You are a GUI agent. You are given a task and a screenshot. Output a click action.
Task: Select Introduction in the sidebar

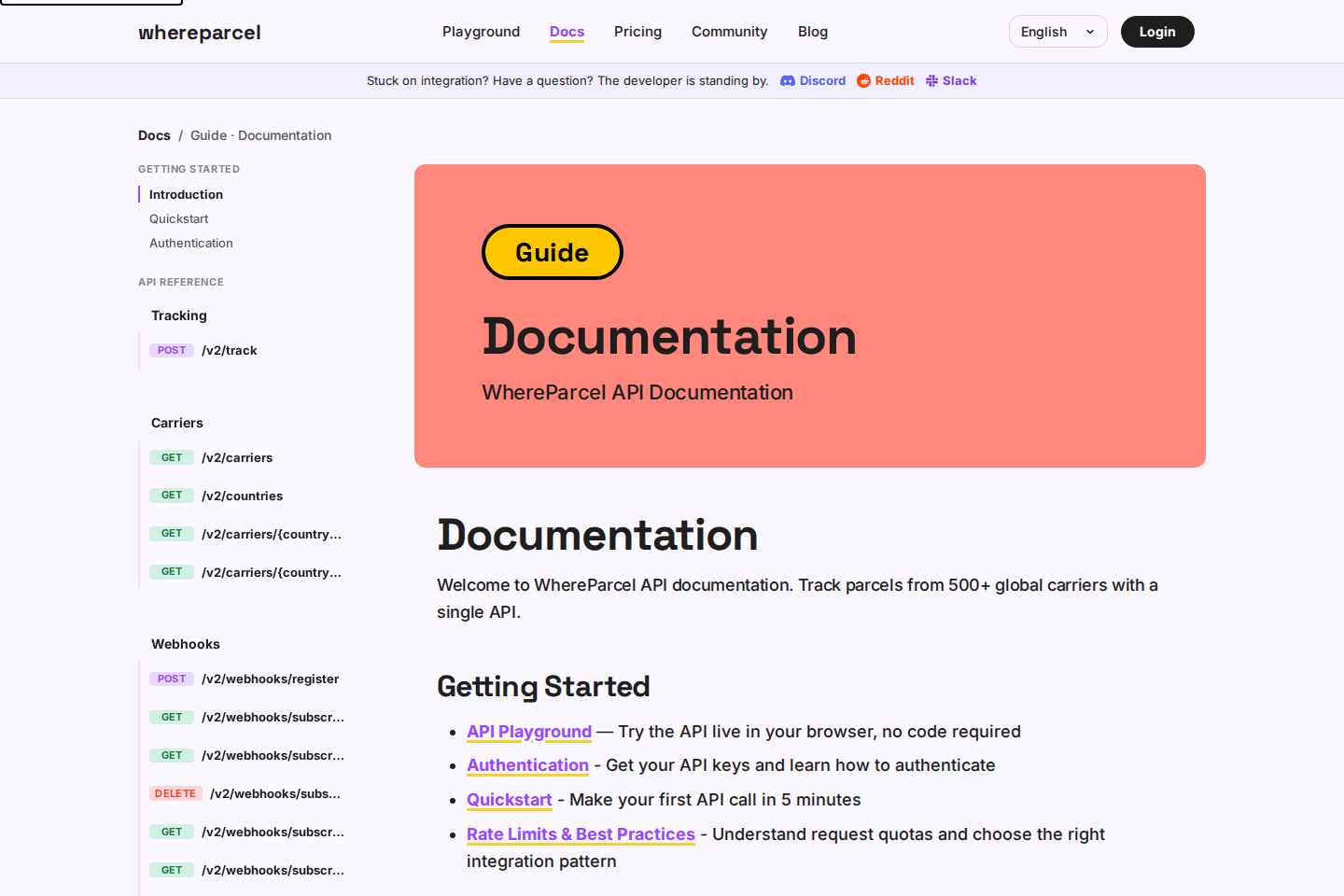pyautogui.click(x=186, y=194)
